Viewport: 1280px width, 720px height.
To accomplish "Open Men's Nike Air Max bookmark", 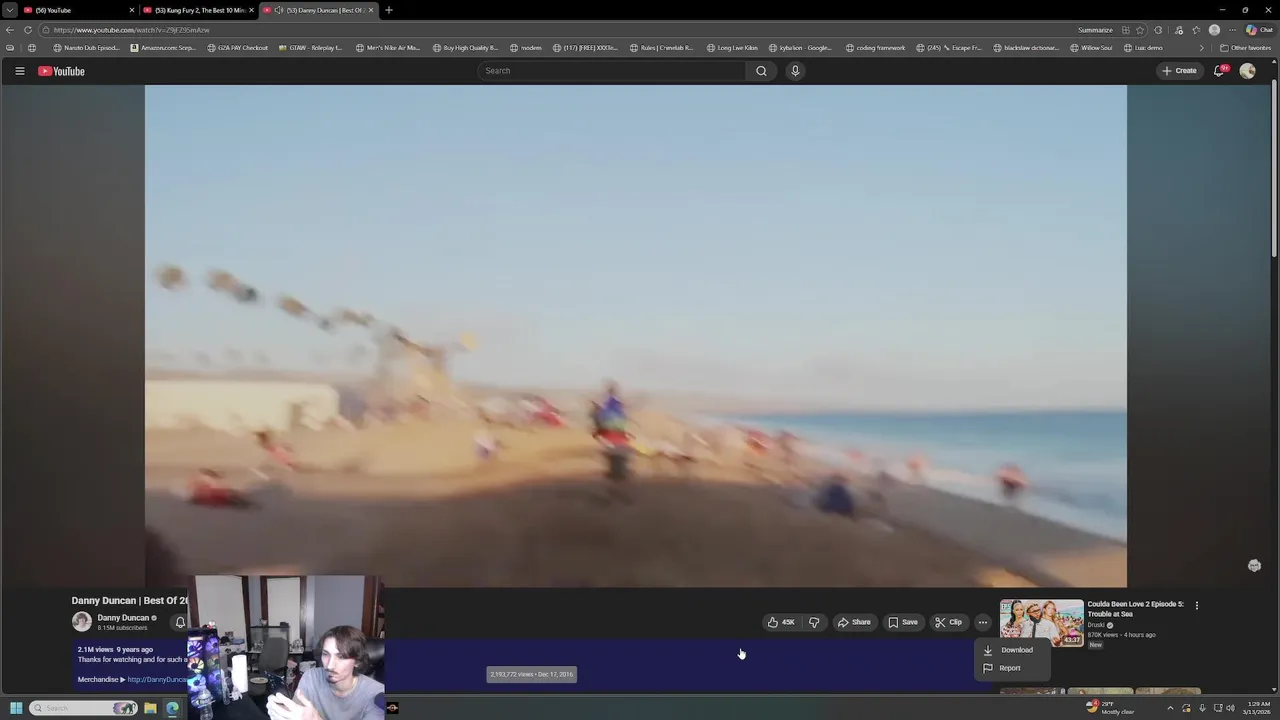I will point(388,48).
